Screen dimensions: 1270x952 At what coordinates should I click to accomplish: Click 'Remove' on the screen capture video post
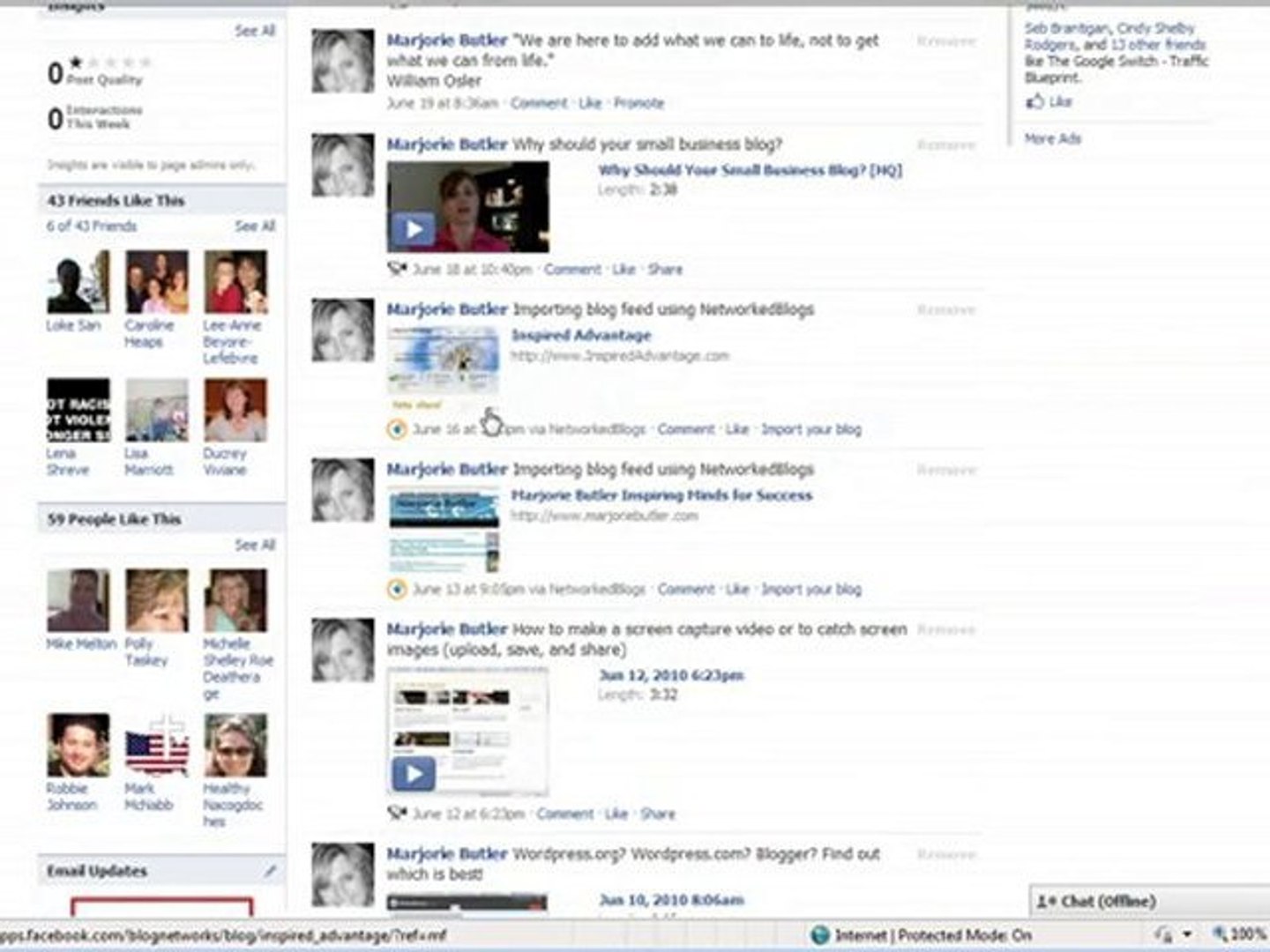pyautogui.click(x=946, y=629)
